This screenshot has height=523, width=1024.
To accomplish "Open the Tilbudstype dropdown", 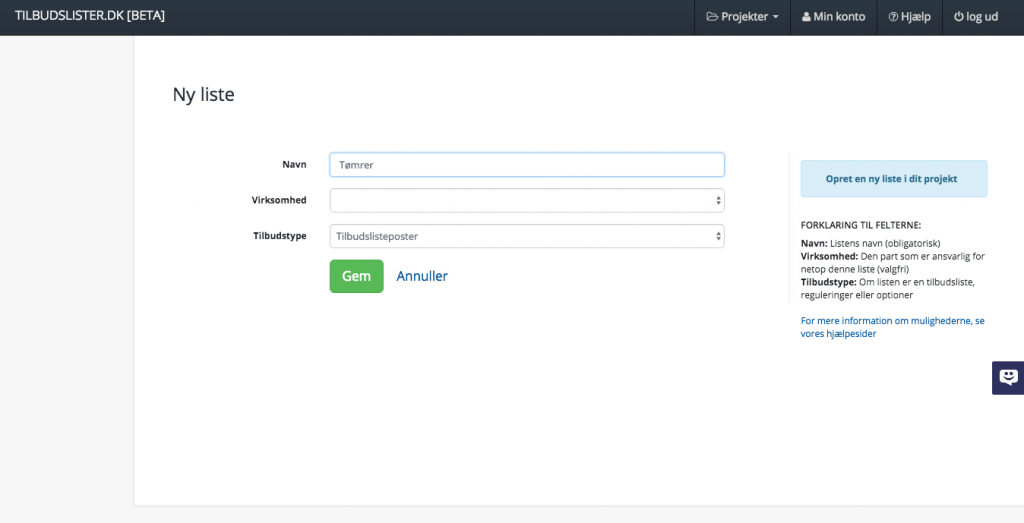I will pyautogui.click(x=527, y=236).
